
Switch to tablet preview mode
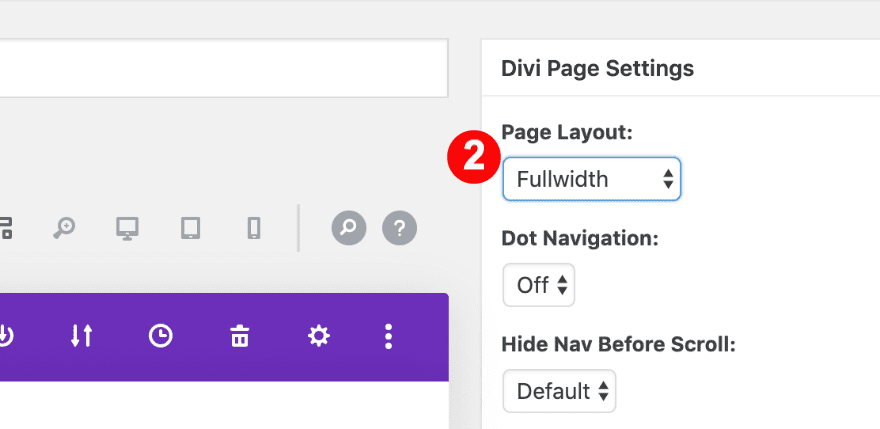click(x=190, y=229)
